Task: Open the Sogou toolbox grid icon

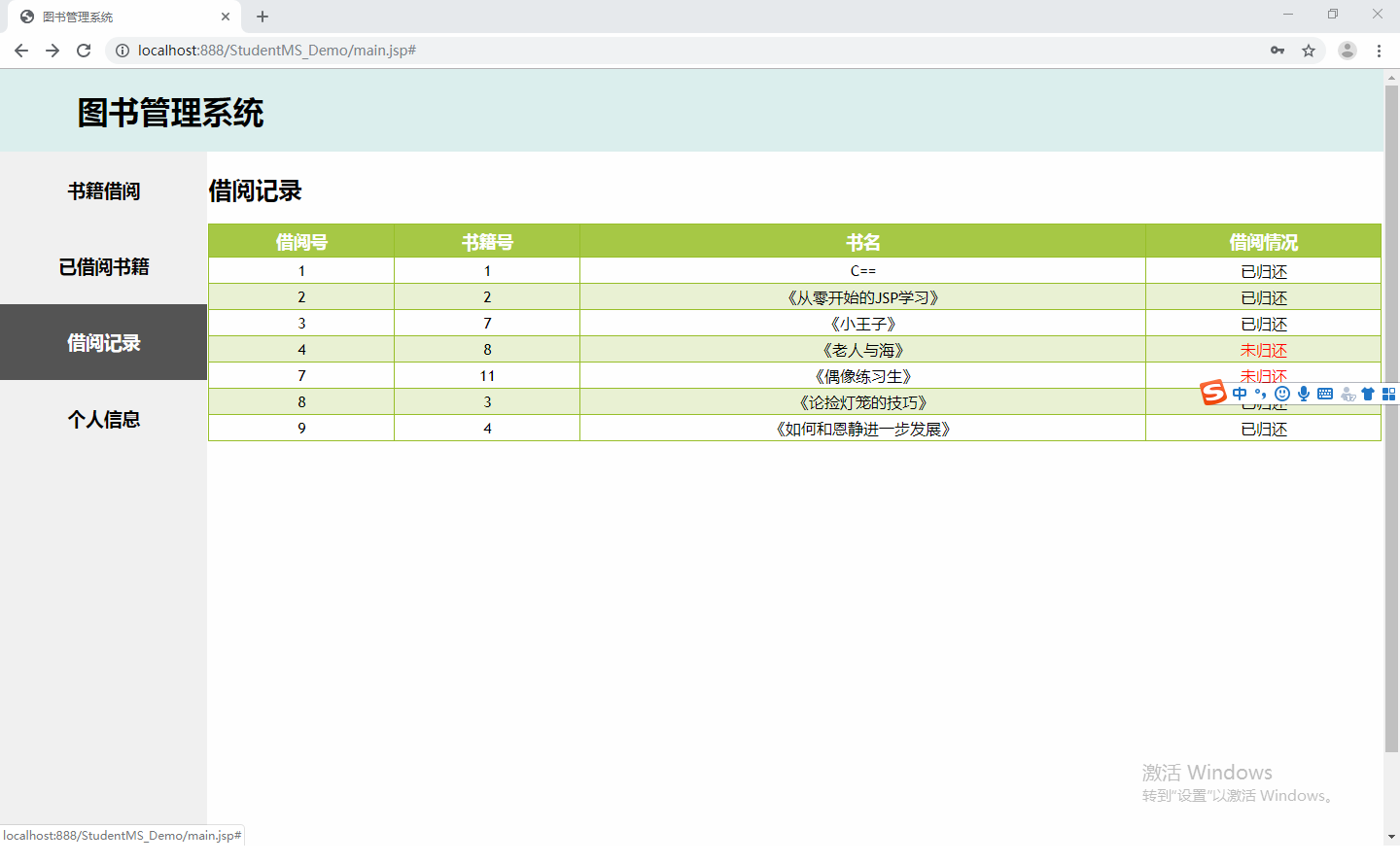Action: pyautogui.click(x=1389, y=394)
